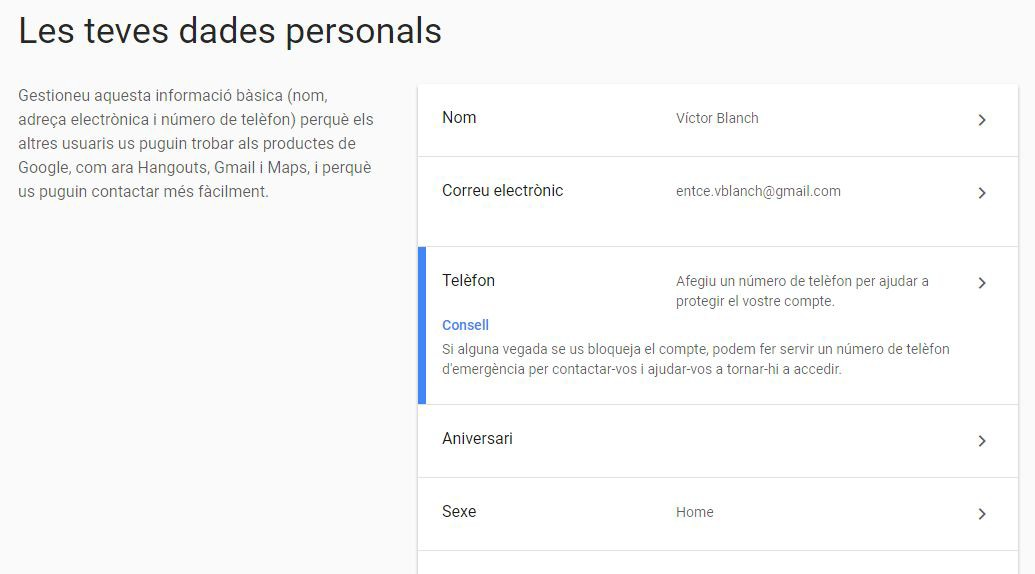Click the chevron beside the Gmail address
The height and width of the screenshot is (574, 1035).
982,193
